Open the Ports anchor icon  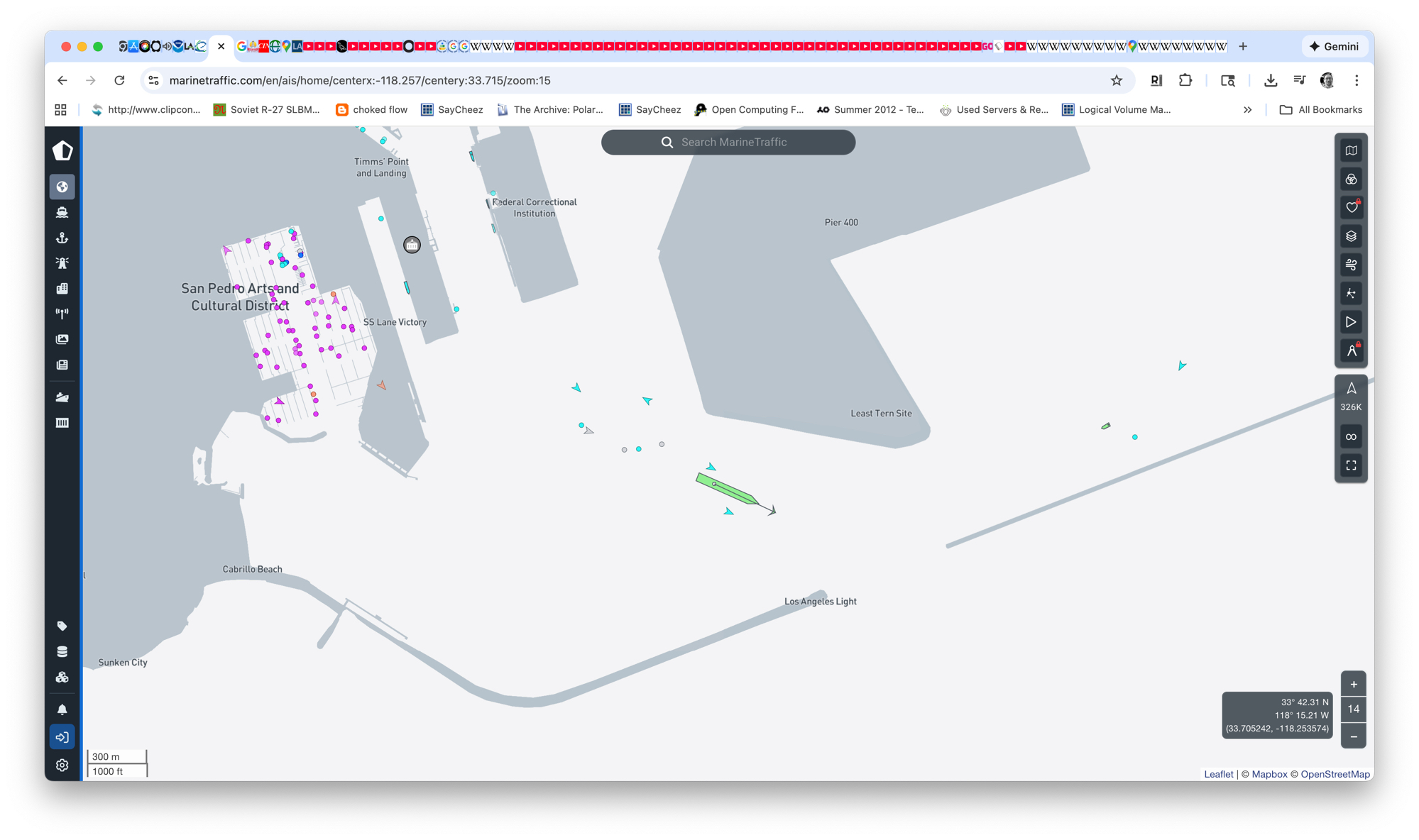(x=62, y=238)
